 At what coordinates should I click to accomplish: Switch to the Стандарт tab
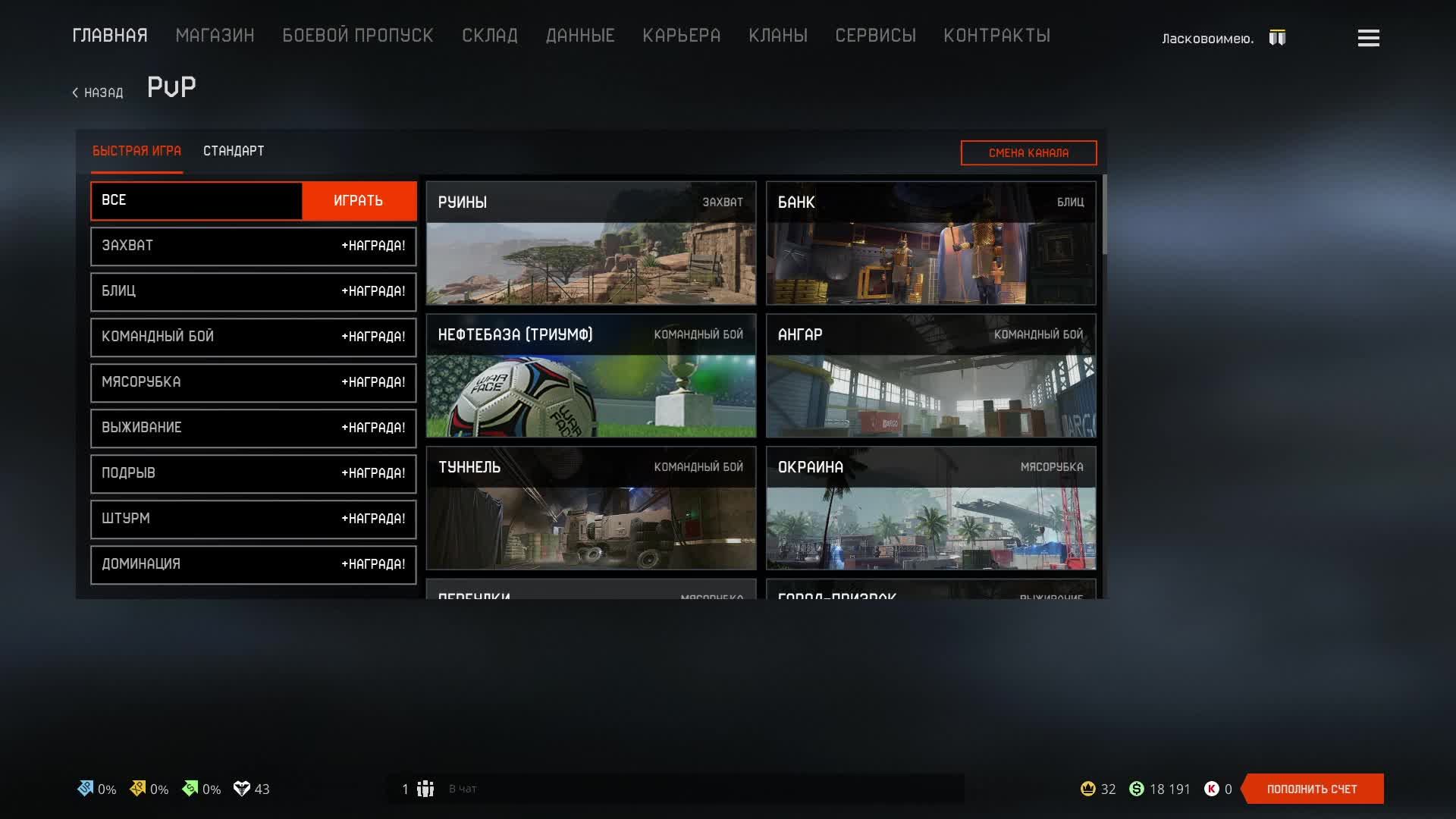(x=234, y=151)
